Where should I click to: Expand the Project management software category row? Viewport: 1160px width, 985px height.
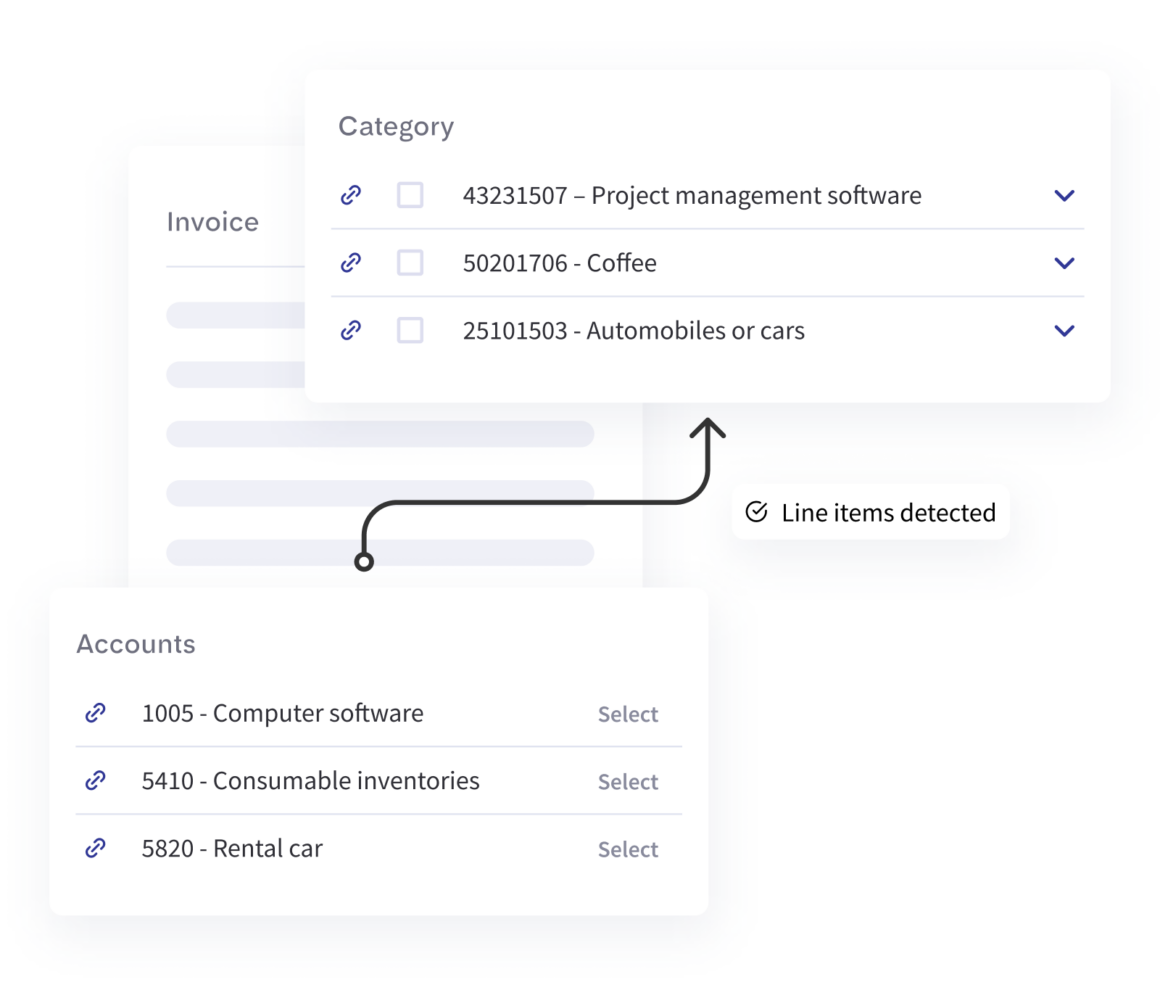(x=1064, y=195)
